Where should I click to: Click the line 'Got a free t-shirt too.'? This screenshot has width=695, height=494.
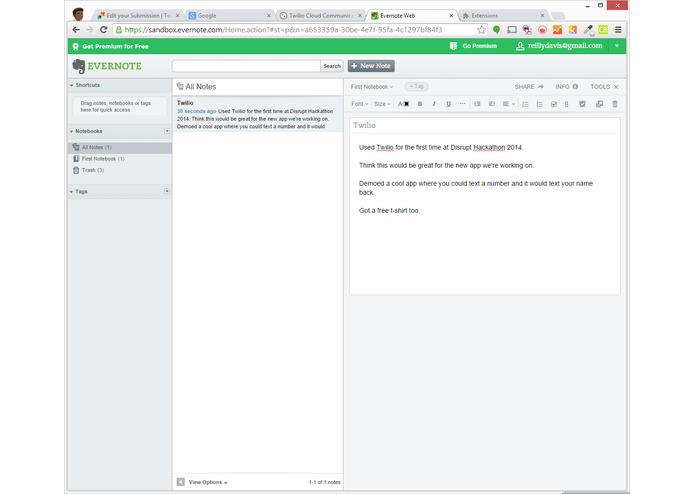(389, 210)
